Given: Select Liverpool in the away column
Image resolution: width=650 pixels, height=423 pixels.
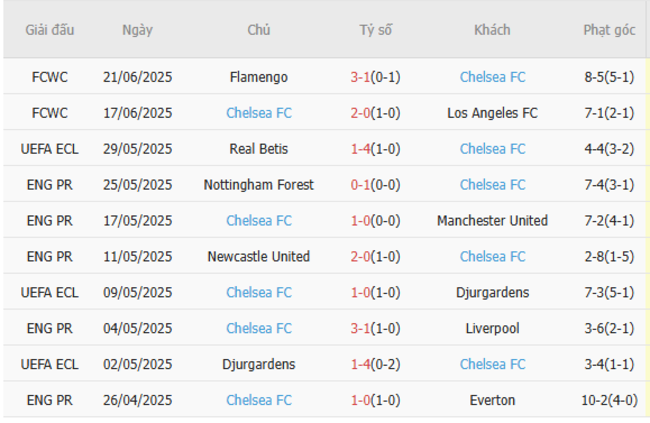Looking at the screenshot, I should click(x=492, y=329).
